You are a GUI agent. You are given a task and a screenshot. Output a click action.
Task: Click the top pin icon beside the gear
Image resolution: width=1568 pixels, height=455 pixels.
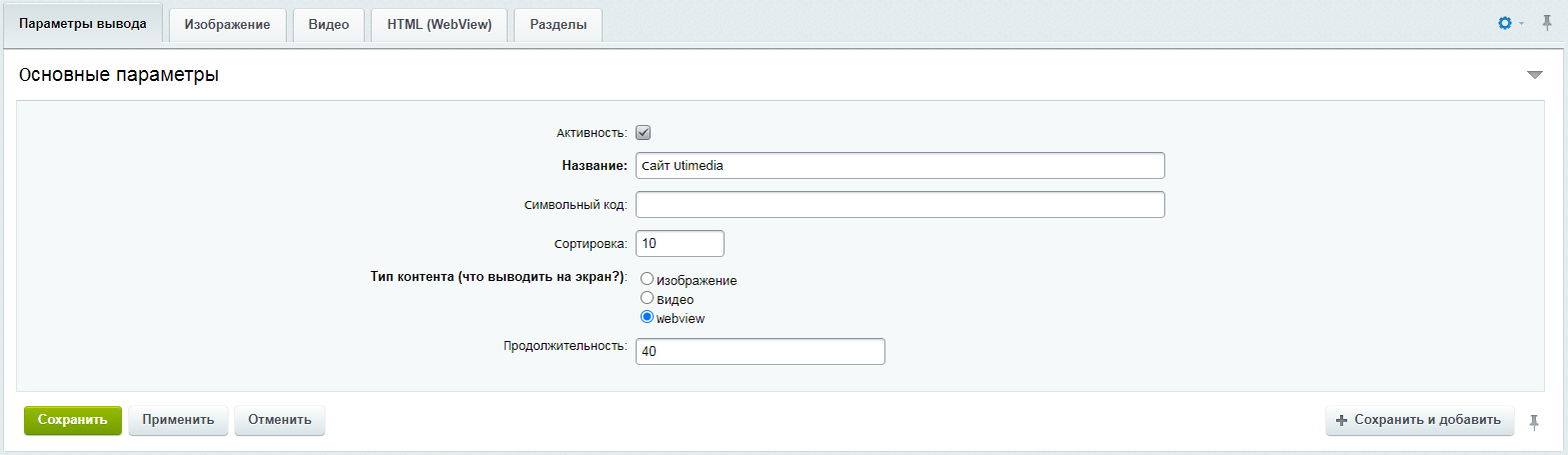pos(1547,23)
